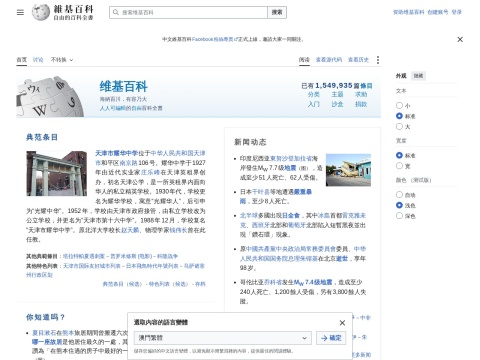Open the 夏目漱石 link under 你知道吗
Image resolution: width=480 pixels, height=360 pixels.
(x=44, y=333)
